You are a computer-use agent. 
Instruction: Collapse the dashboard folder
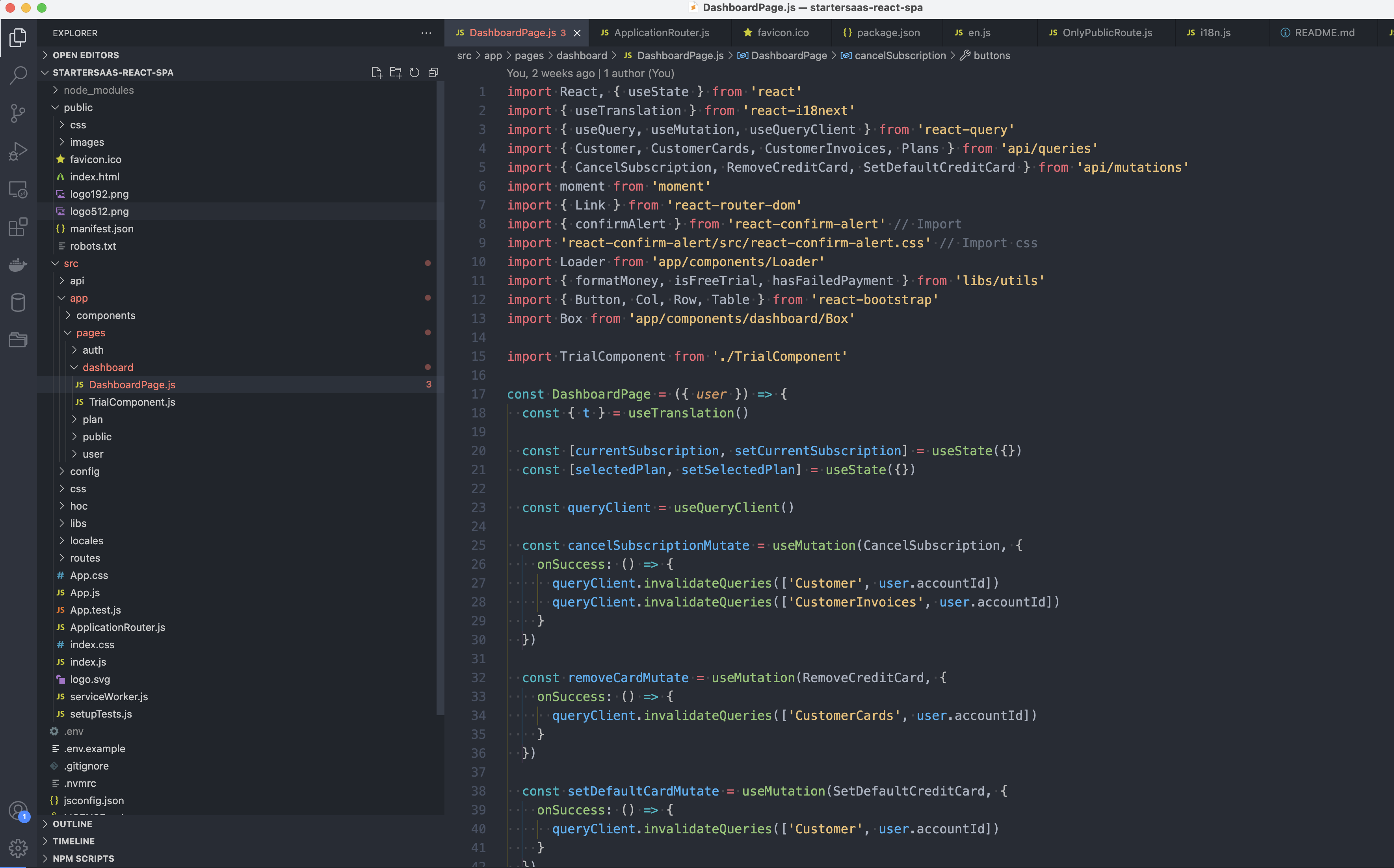(237, 367)
